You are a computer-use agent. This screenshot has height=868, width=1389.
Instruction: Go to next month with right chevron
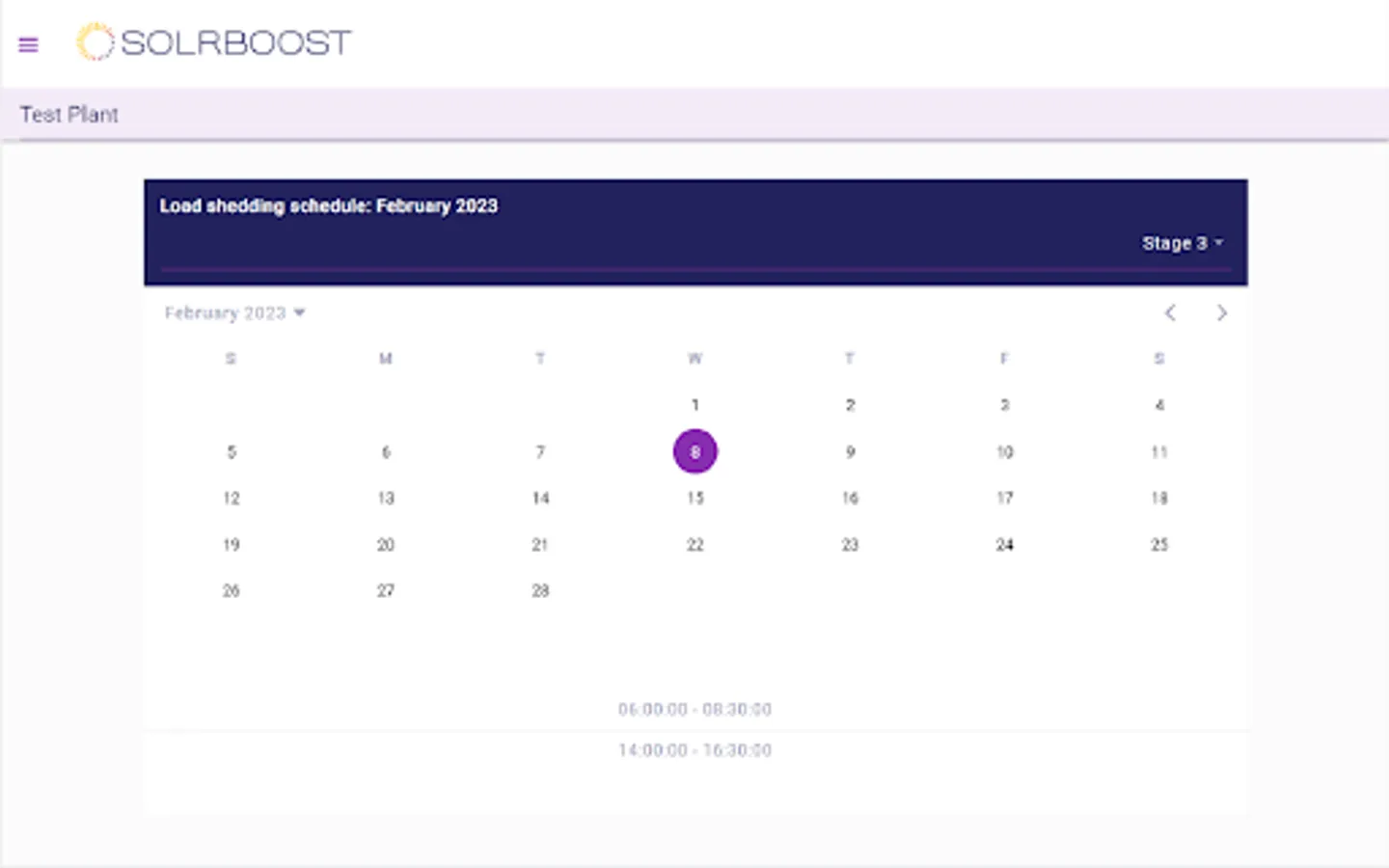1221,312
